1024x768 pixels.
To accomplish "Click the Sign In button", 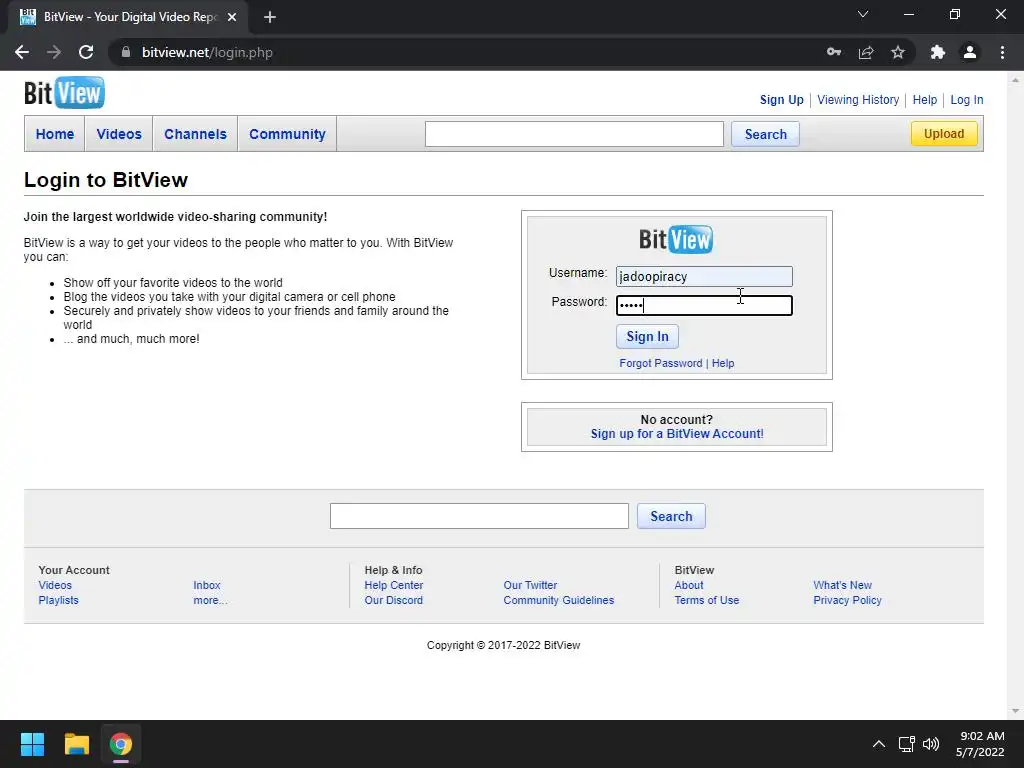I will click(647, 336).
